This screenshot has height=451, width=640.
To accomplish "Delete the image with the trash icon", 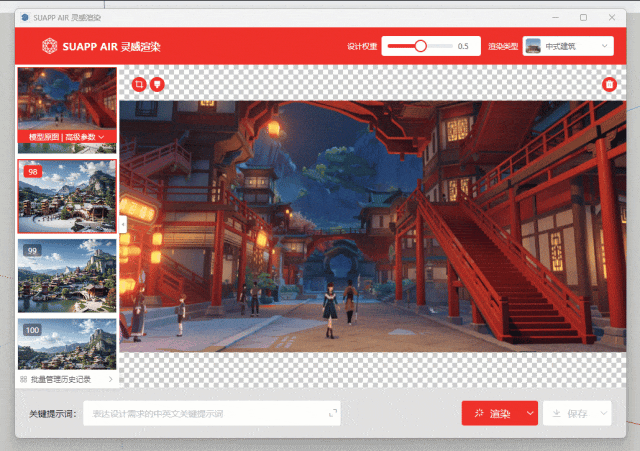I will (x=609, y=84).
